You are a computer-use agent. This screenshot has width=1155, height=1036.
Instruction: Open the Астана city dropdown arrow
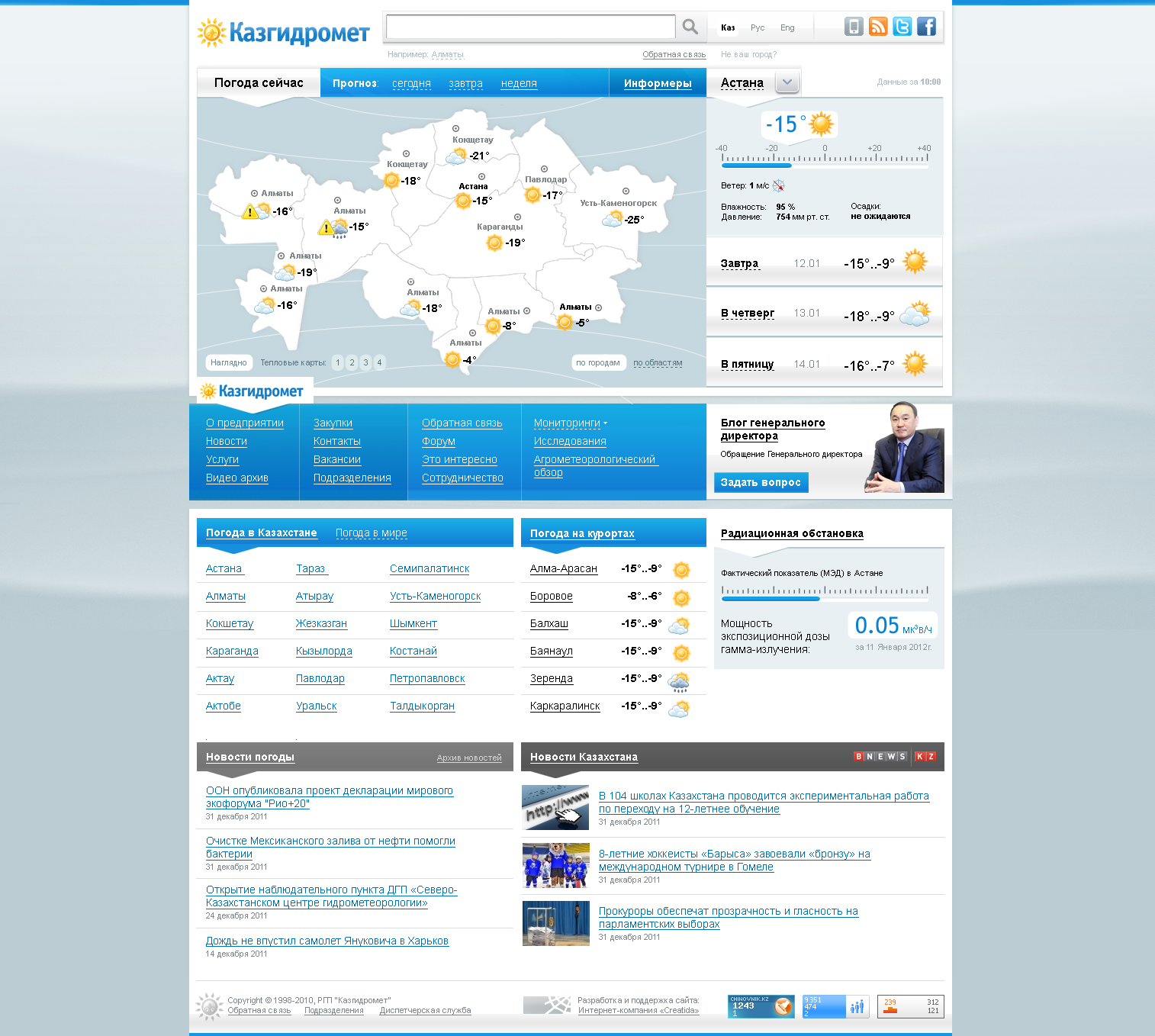coord(787,82)
